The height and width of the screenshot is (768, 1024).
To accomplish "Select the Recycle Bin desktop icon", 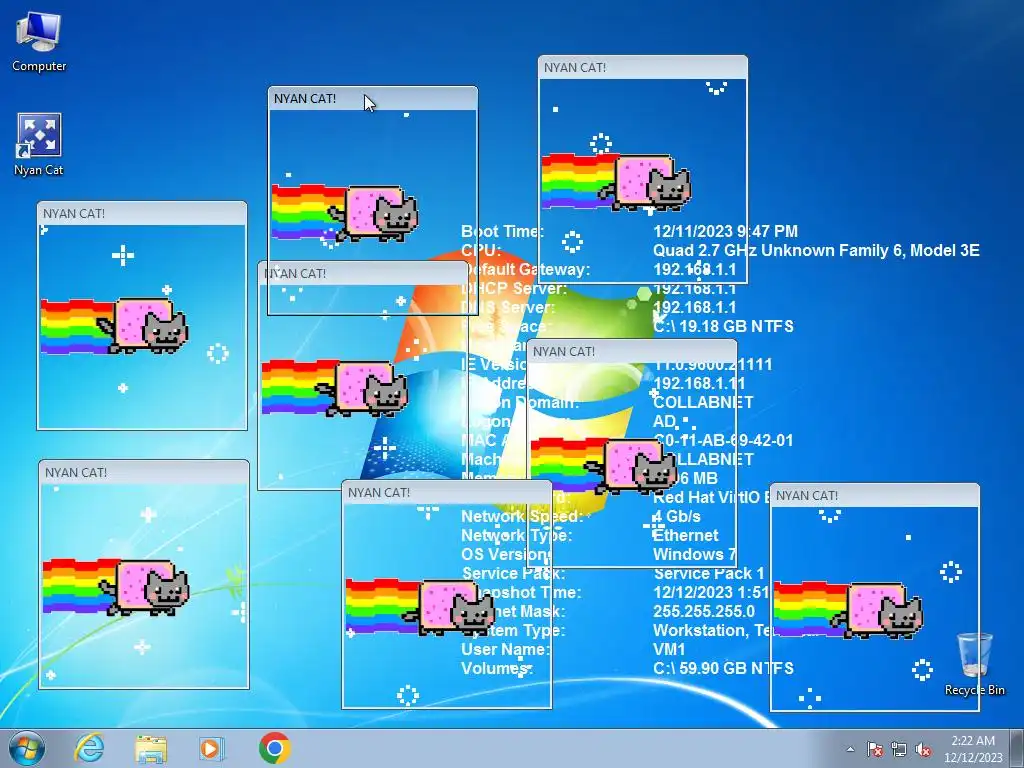I will (x=974, y=664).
